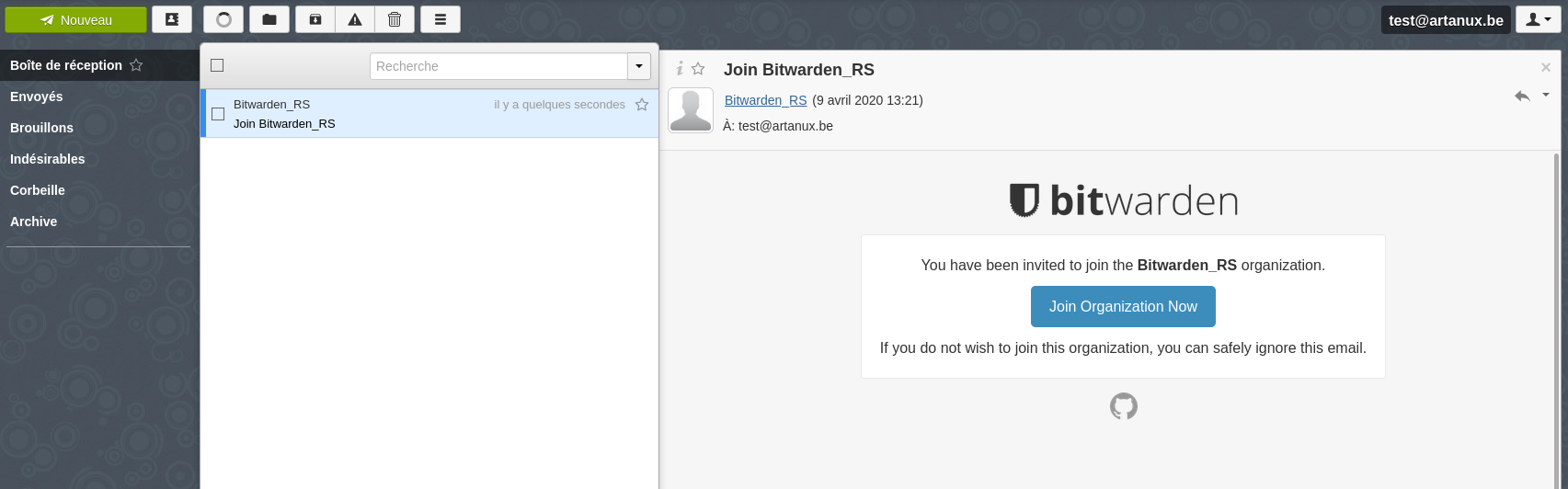Click the Join Organization Now button
The image size is (1568, 489).
pyautogui.click(x=1123, y=306)
